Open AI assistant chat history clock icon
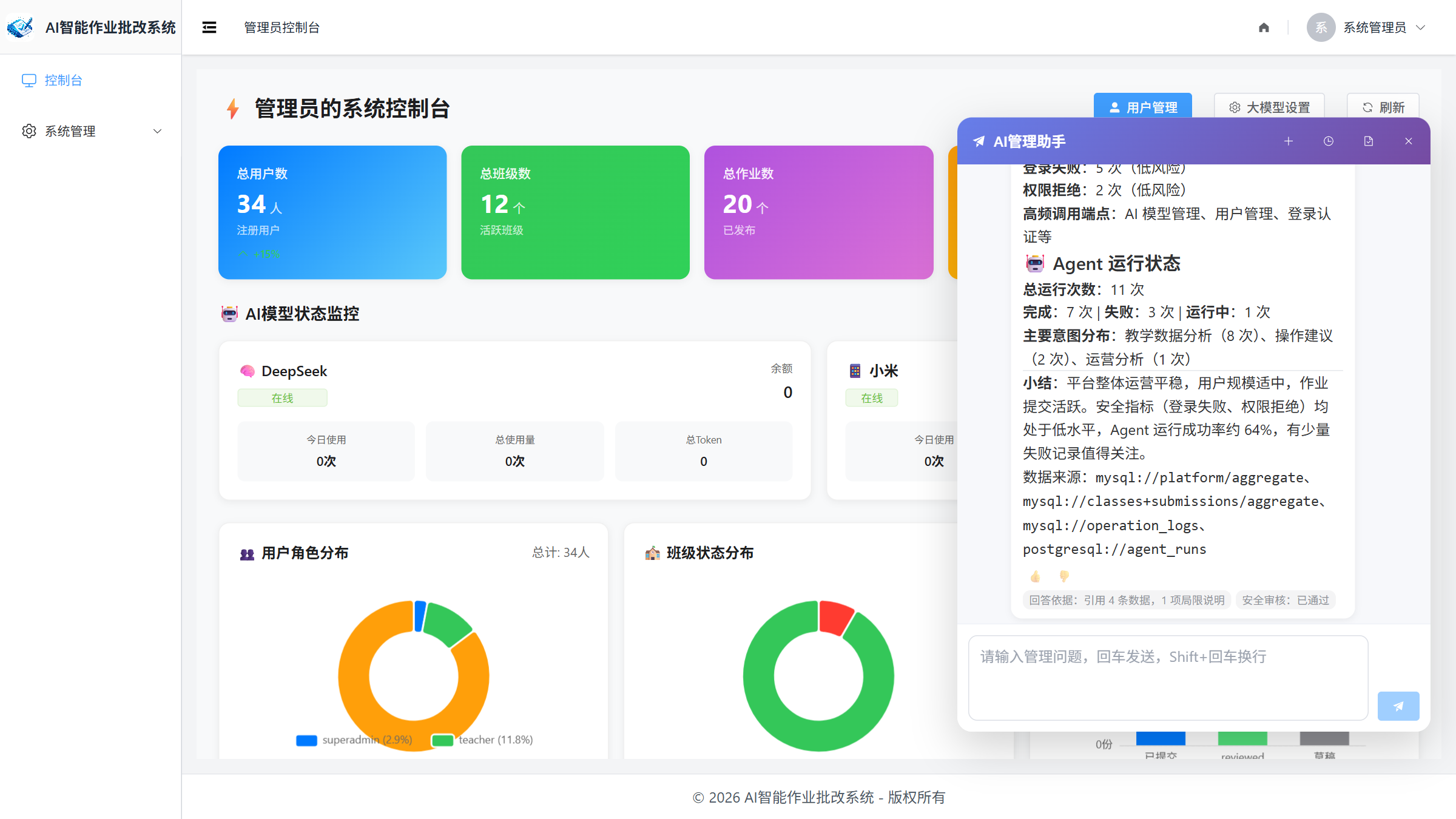This screenshot has height=819, width=1456. tap(1329, 141)
